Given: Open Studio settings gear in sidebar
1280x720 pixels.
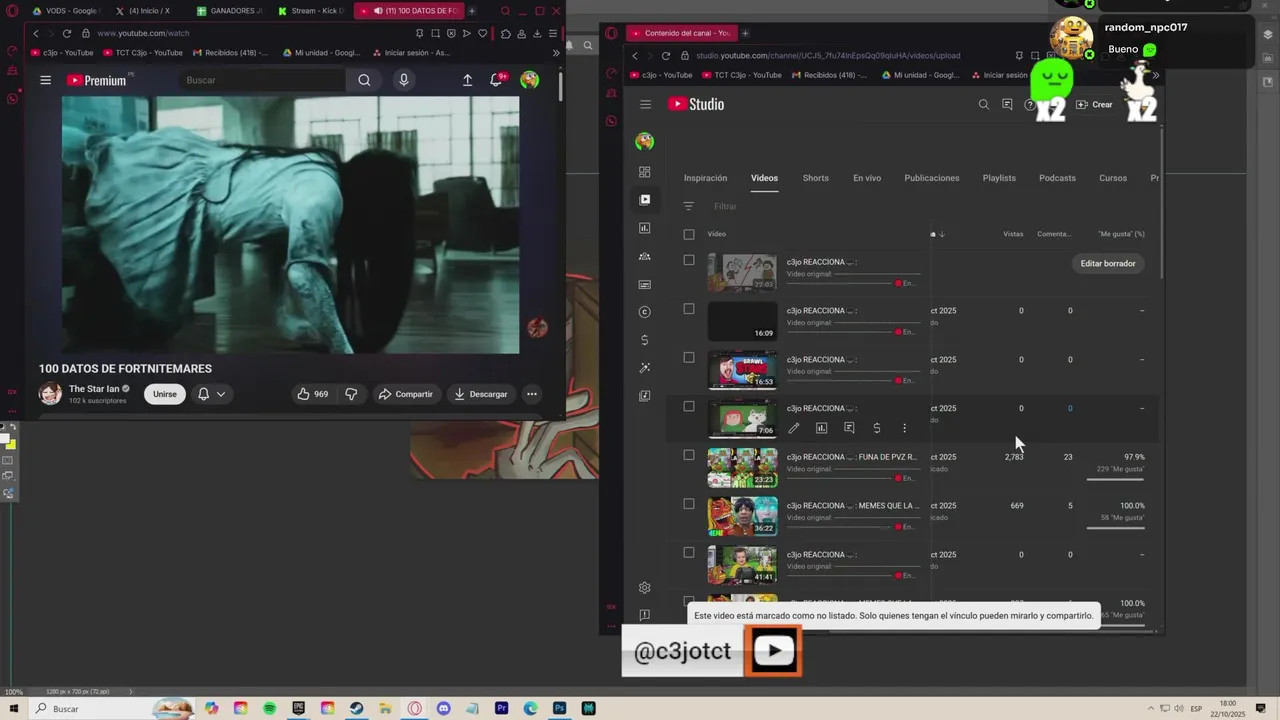Looking at the screenshot, I should [x=645, y=588].
